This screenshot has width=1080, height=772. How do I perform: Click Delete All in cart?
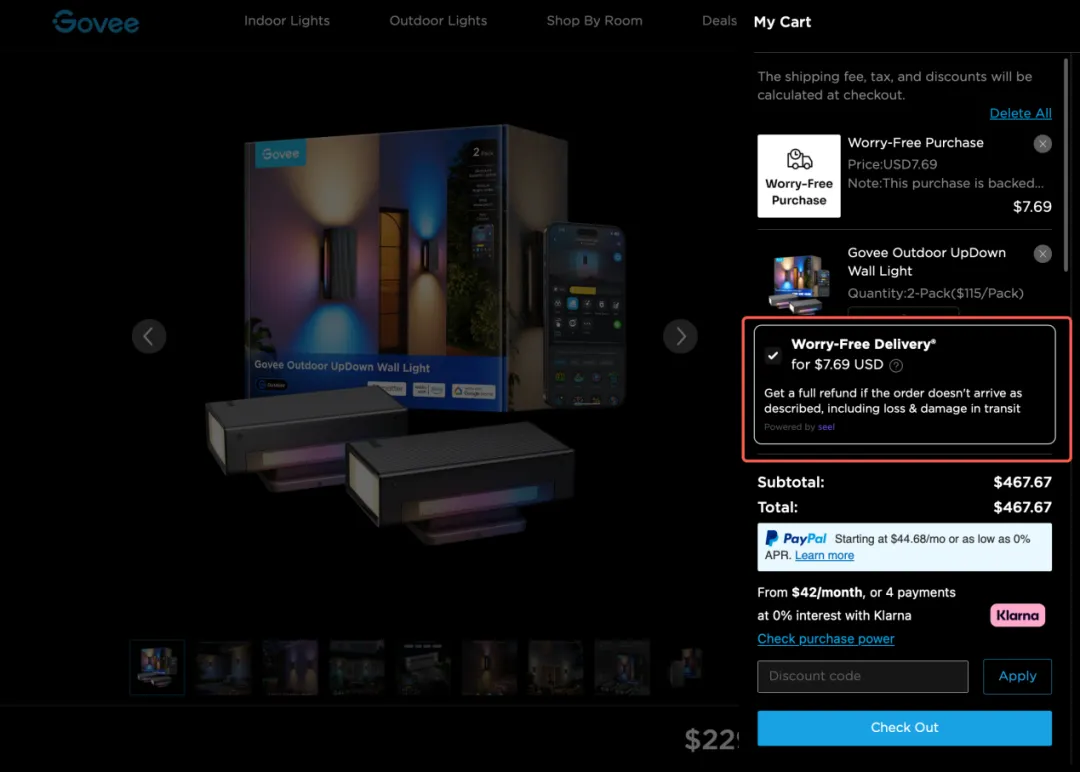tap(1020, 113)
